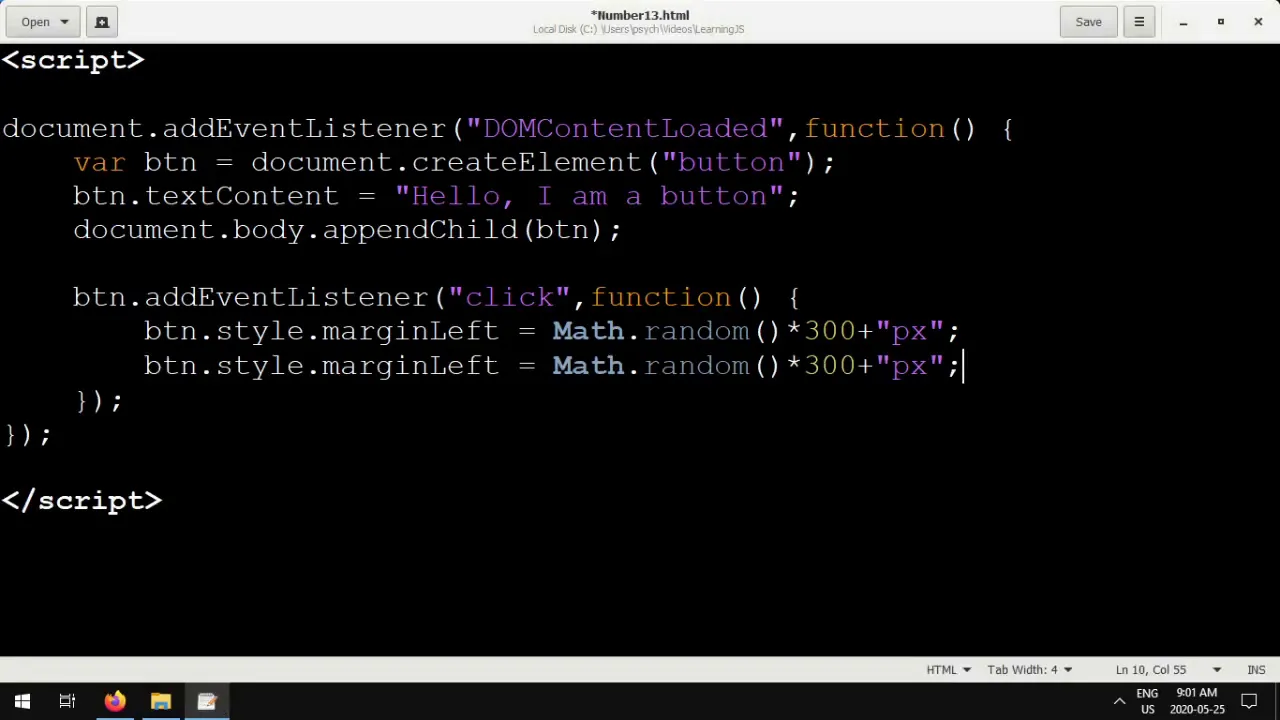
Task: Open the Windows Start menu
Action: (x=22, y=701)
